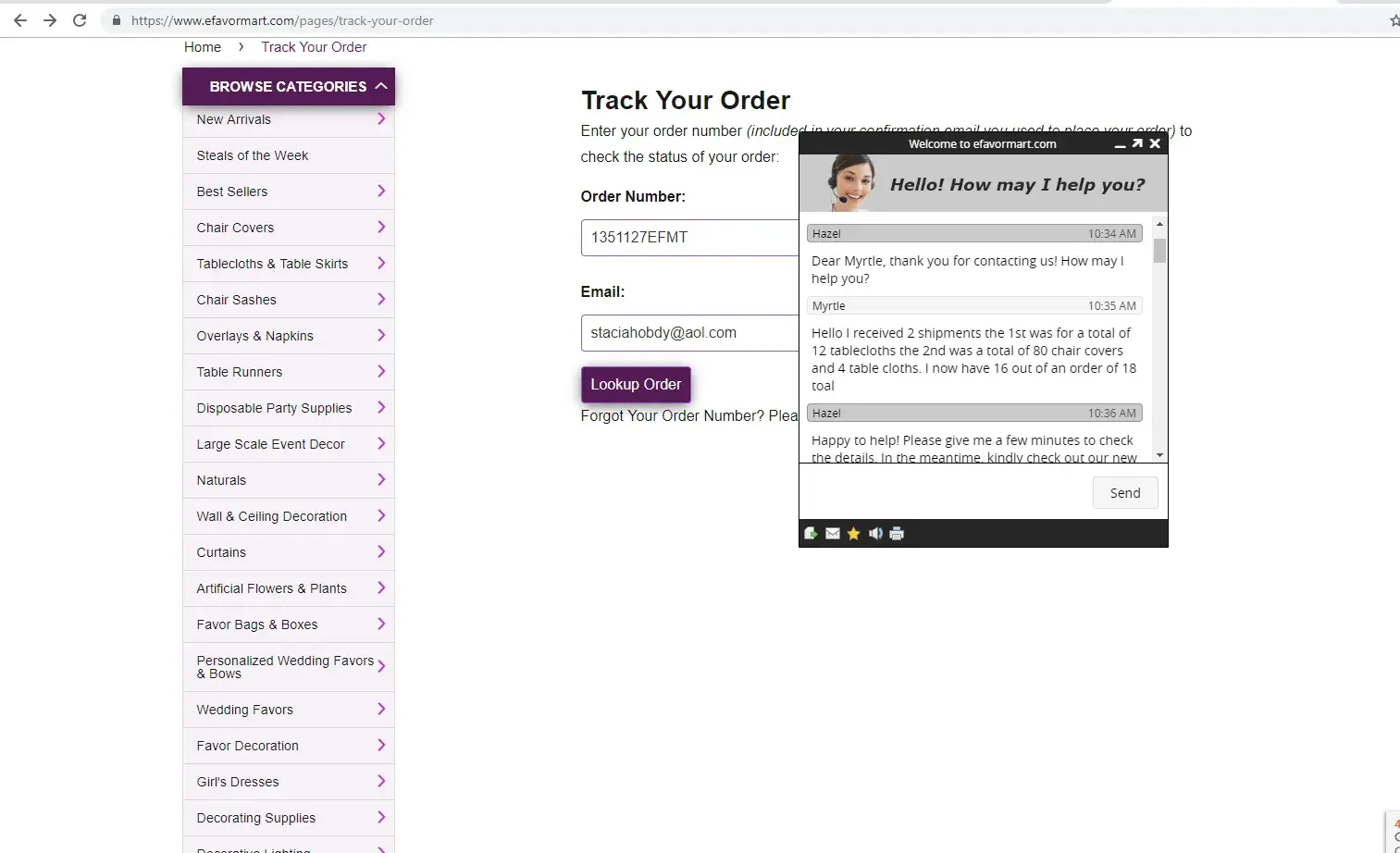Screen dimensions: 1400x853
Task: Click the browser address bar URL
Action: pos(282,20)
